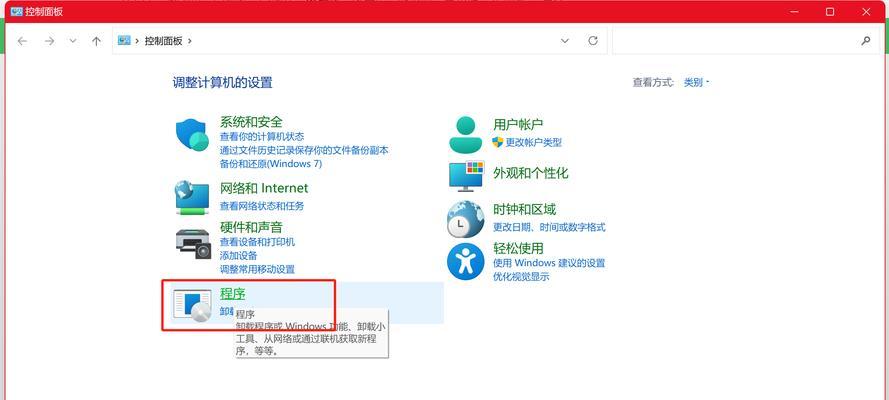Expand the chevron before 控制面板 breadcrumb

pyautogui.click(x=137, y=41)
